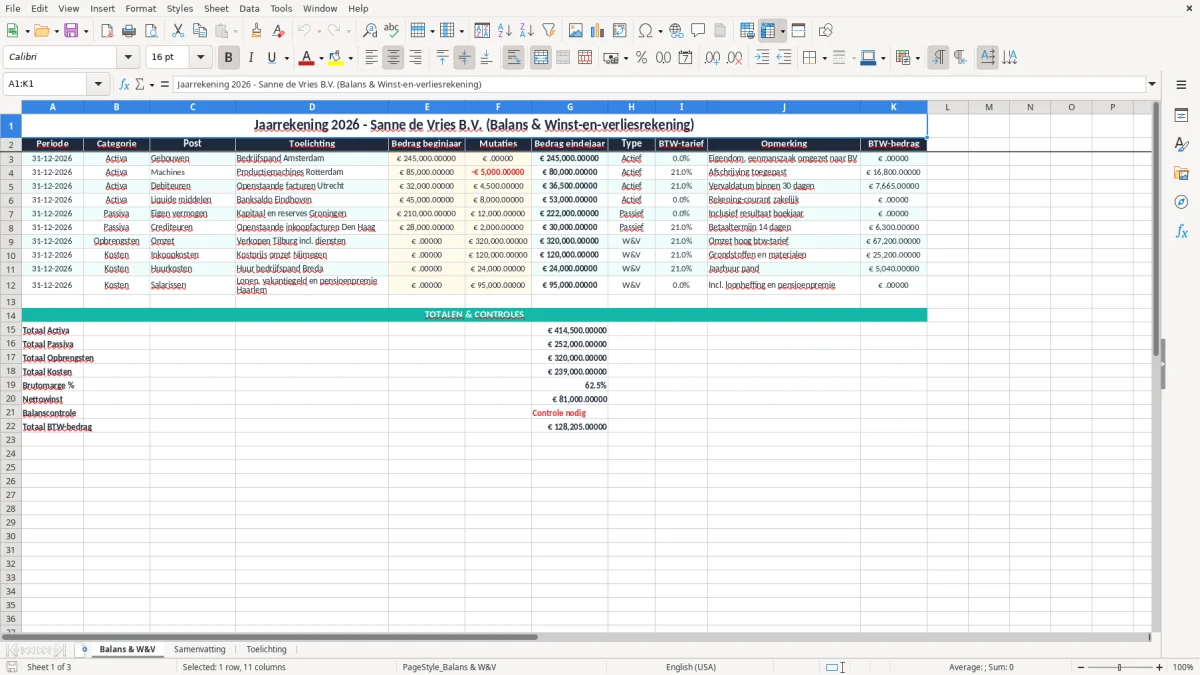
Task: Open the font size dropdown
Action: [x=200, y=58]
